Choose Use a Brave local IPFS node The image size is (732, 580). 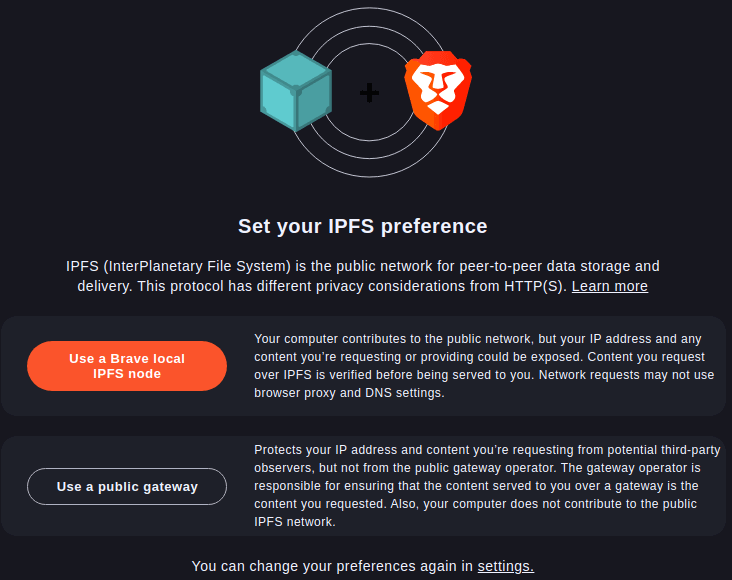tap(127, 366)
